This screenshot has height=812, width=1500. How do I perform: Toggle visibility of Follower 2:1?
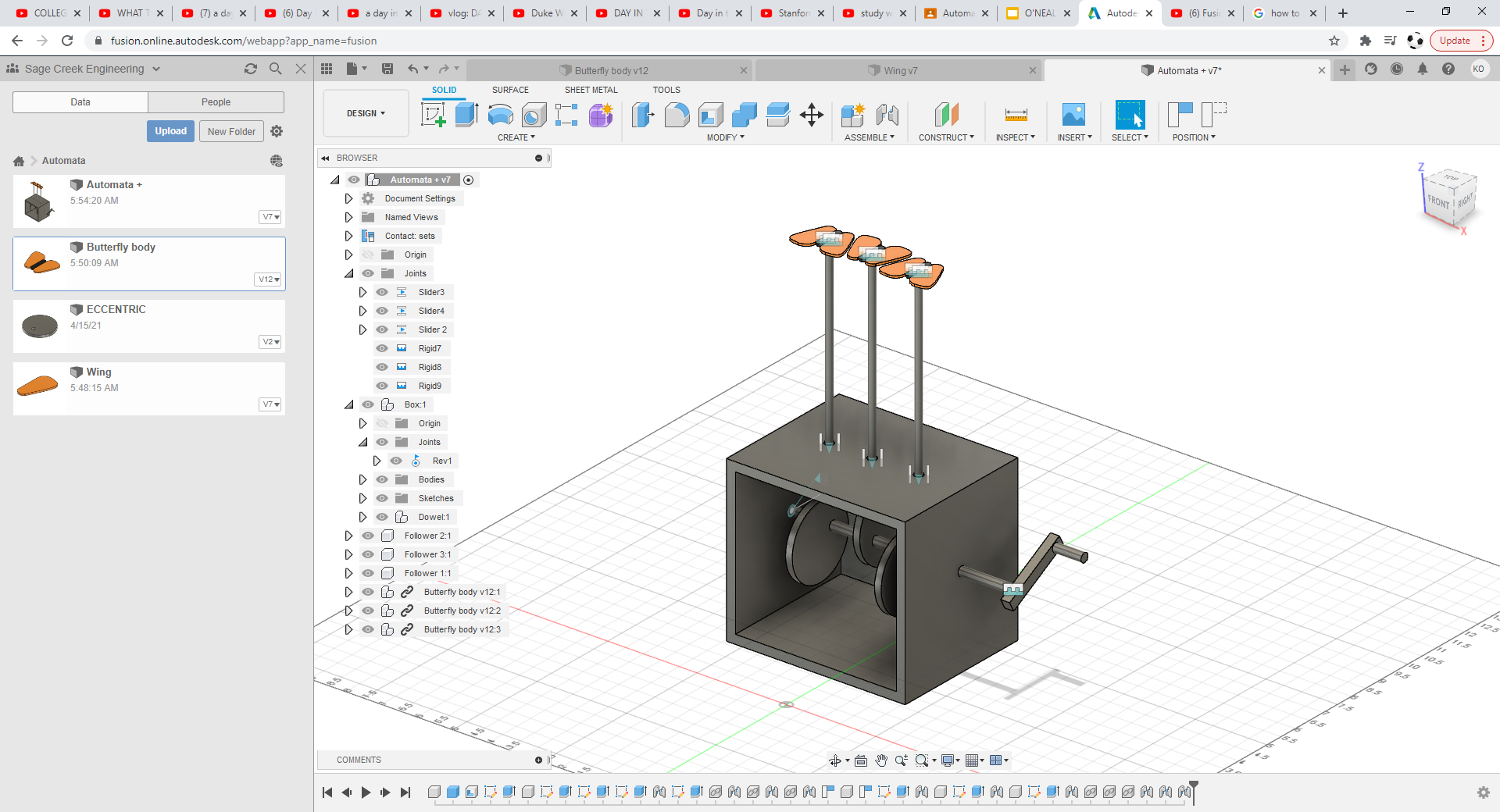click(368, 536)
